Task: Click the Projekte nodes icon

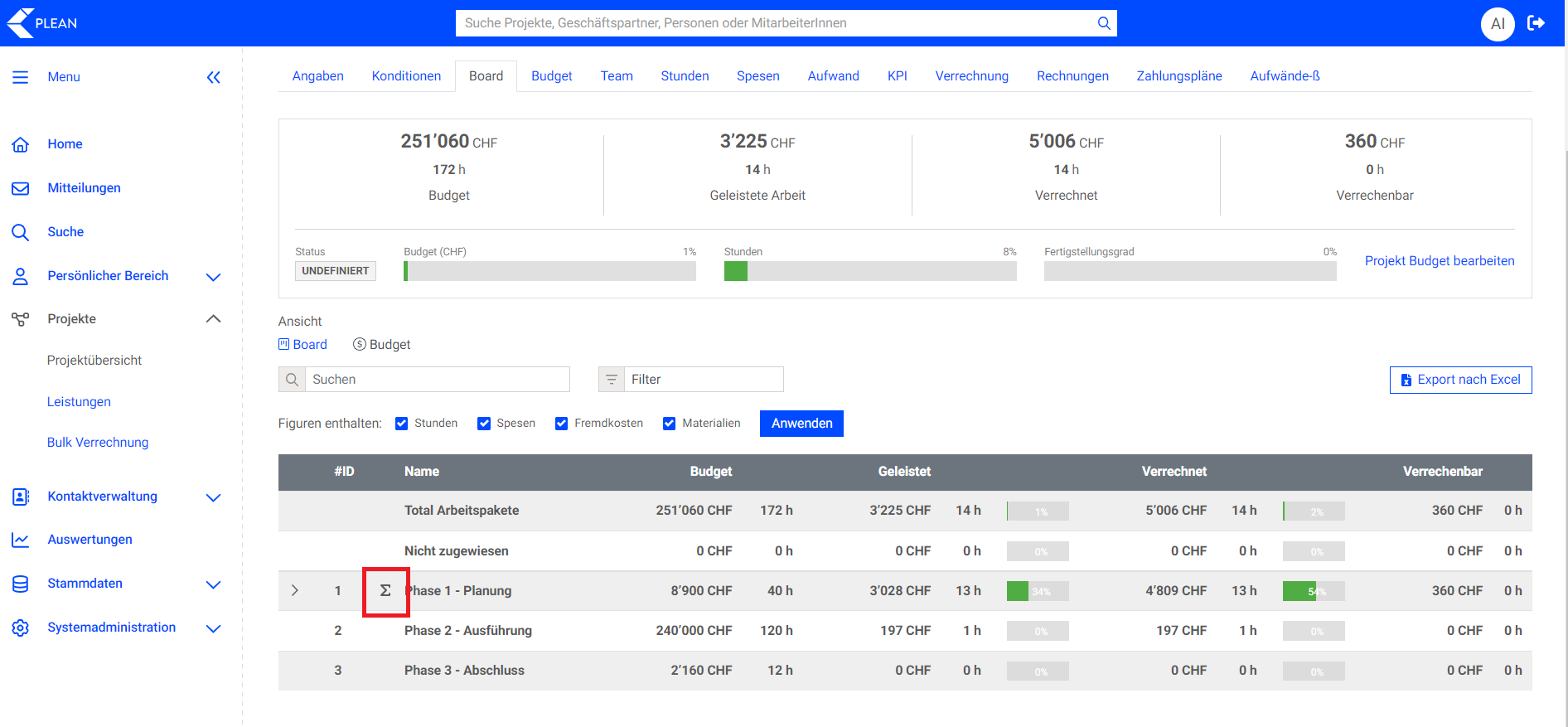Action: [x=21, y=319]
